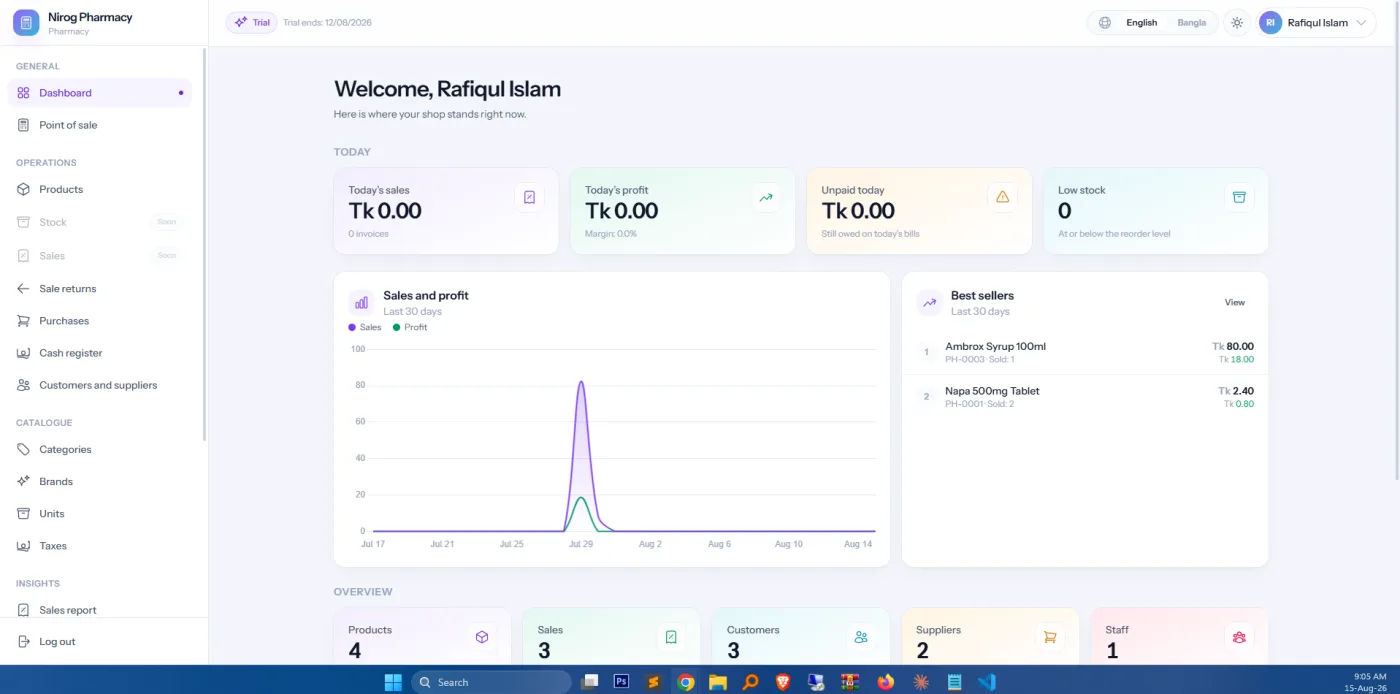Expand the Rafiqul Islam user menu chevron
The image size is (1400, 694).
(1361, 23)
